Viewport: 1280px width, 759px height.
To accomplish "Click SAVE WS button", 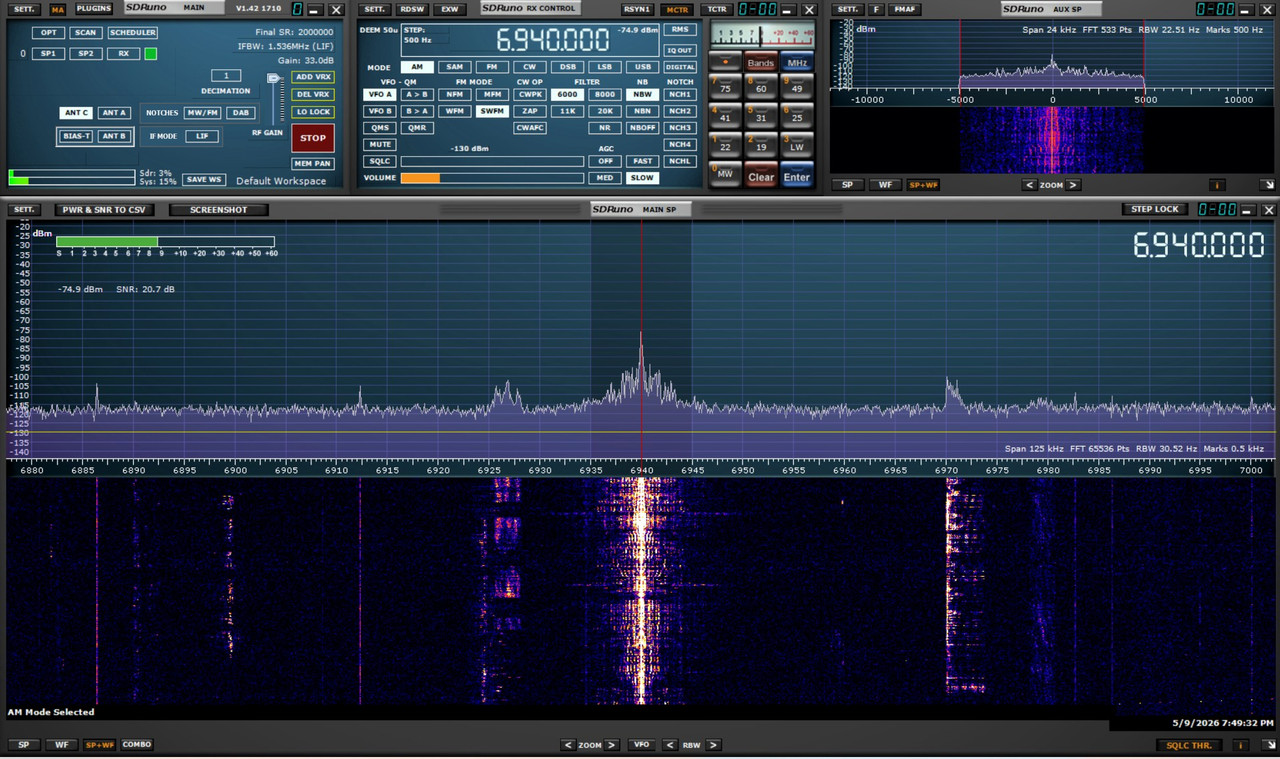I will [x=204, y=180].
